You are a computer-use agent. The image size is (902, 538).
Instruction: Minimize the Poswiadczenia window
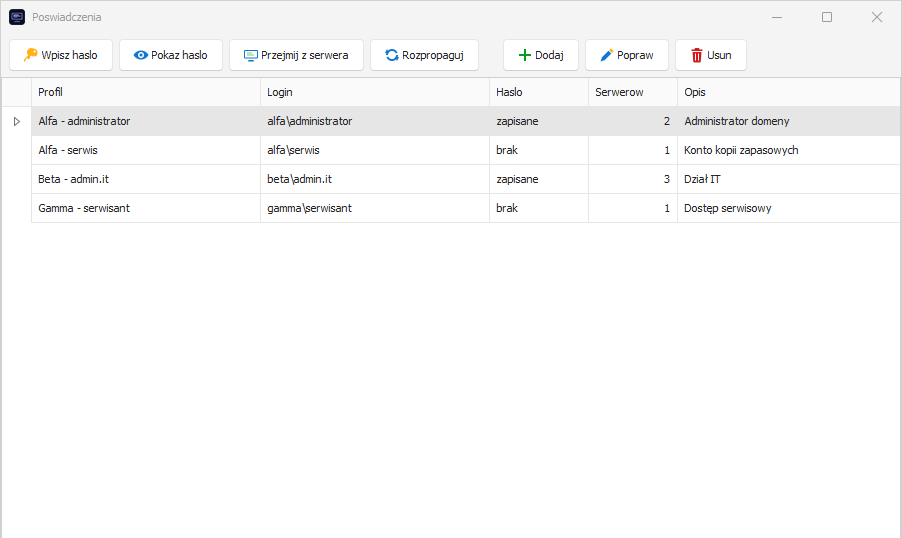tap(777, 17)
